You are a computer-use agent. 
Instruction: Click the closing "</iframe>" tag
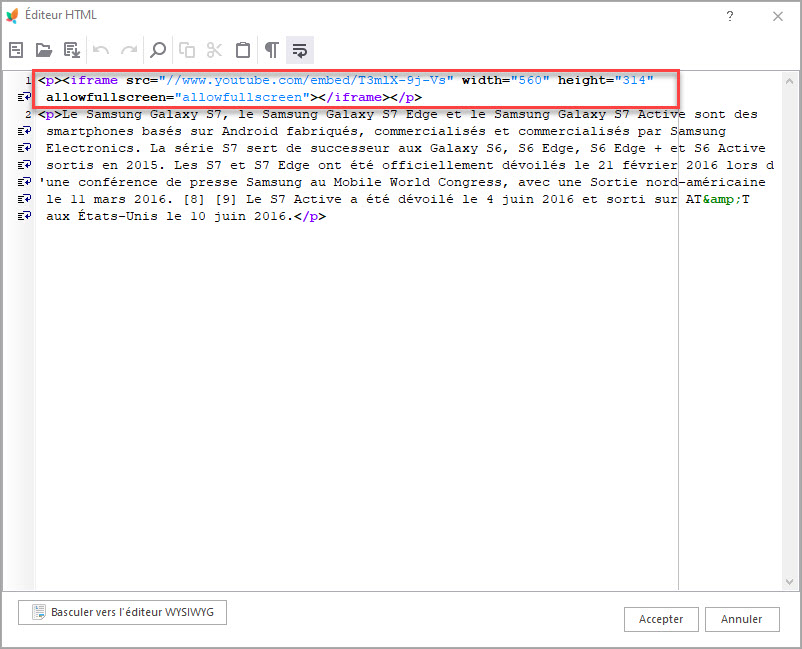pos(354,97)
